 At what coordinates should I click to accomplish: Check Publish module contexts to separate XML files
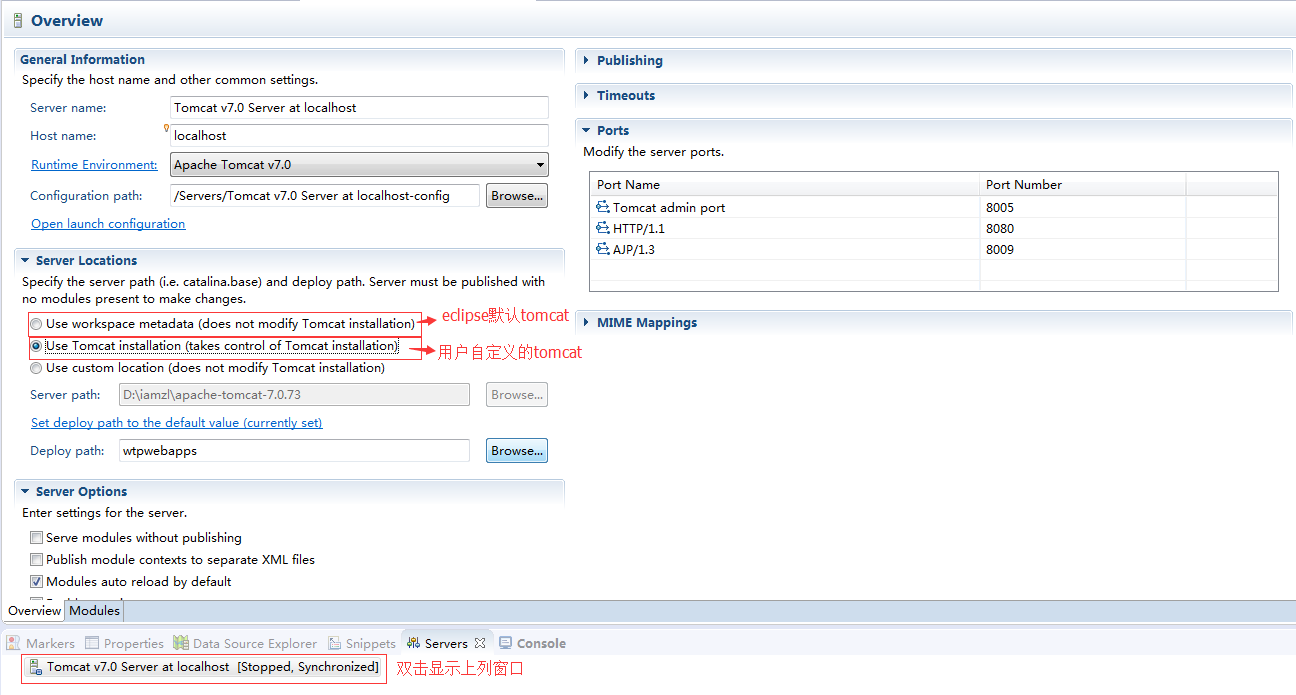click(x=37, y=560)
